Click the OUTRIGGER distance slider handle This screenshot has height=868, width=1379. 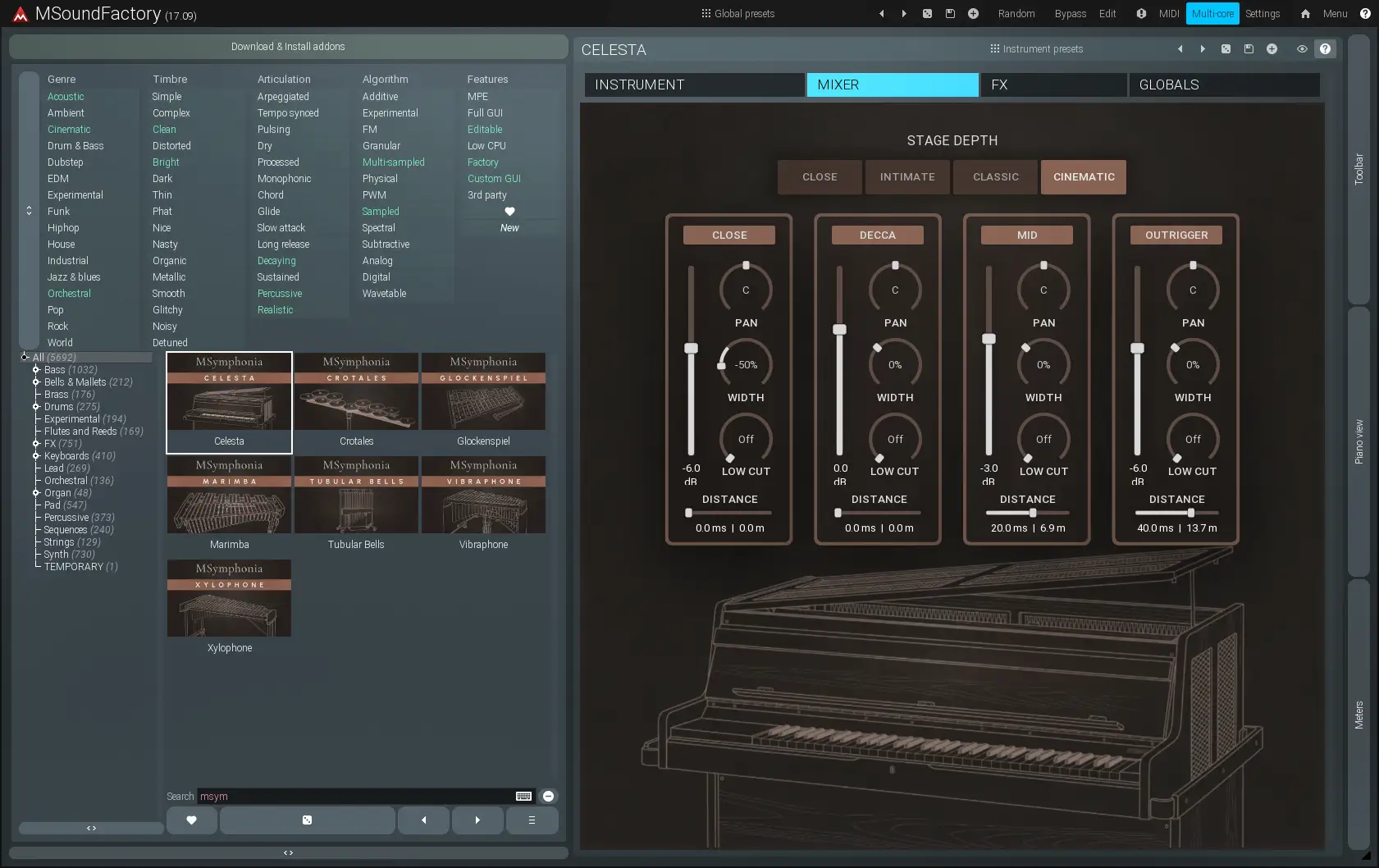(1191, 513)
